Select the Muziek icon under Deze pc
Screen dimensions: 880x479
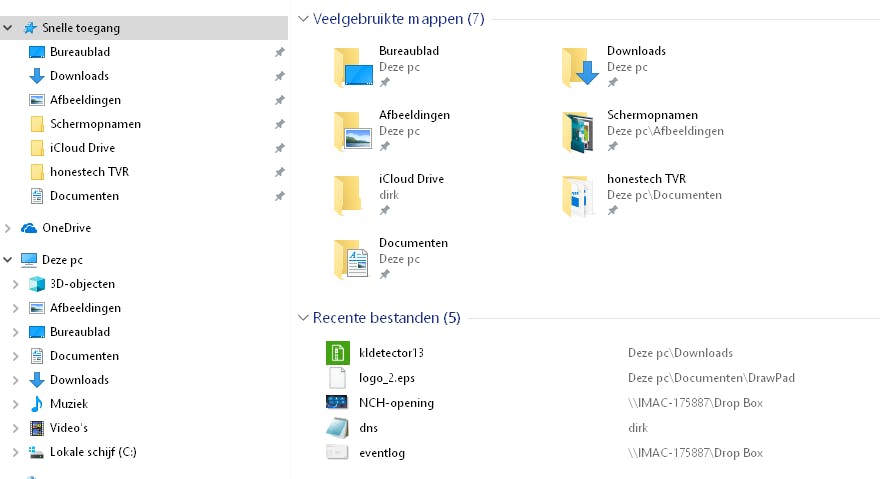(37, 404)
